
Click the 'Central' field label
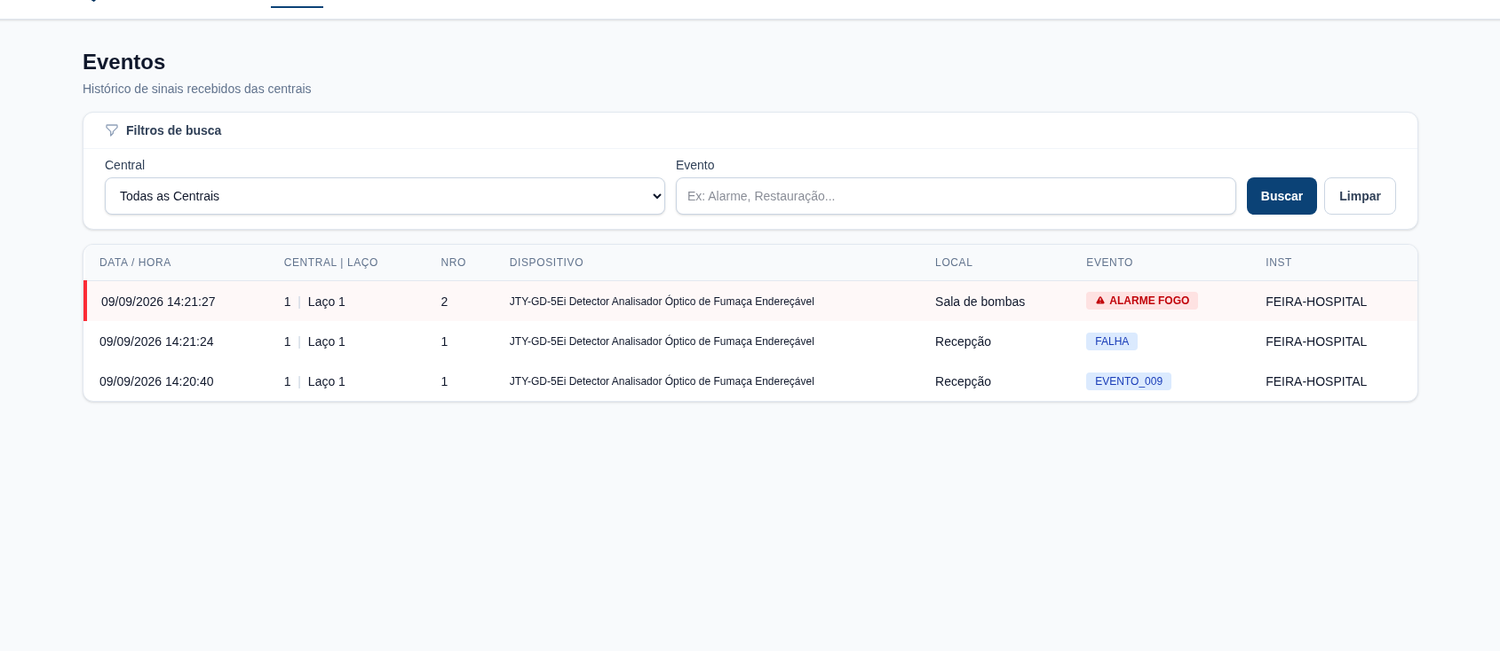point(125,165)
